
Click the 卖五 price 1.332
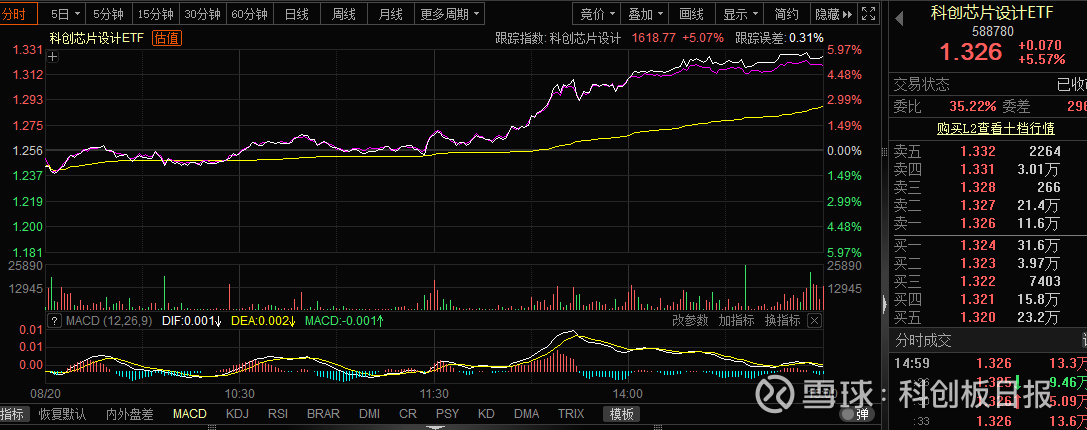coord(977,151)
